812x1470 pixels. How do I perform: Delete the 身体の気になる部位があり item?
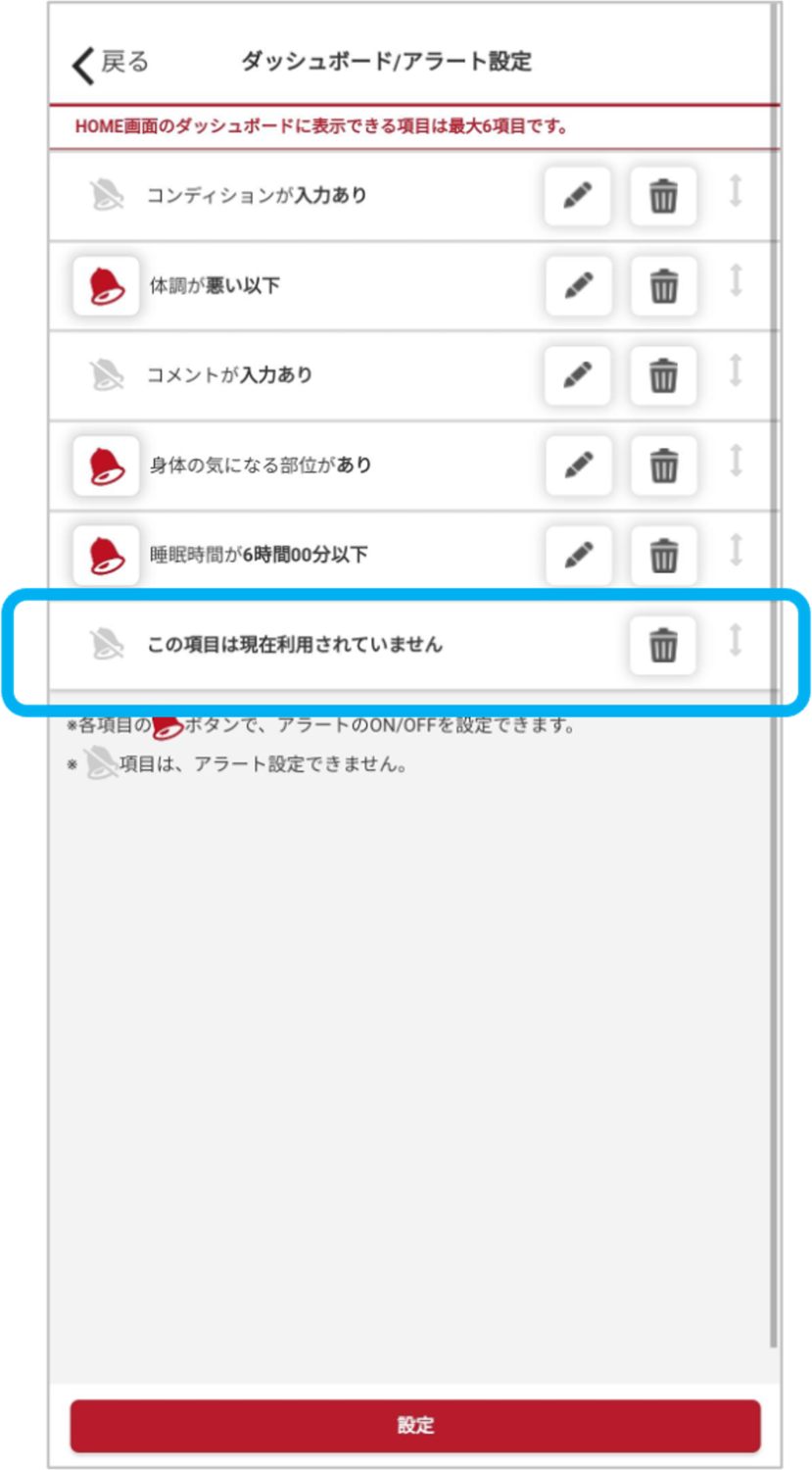pyautogui.click(x=663, y=465)
